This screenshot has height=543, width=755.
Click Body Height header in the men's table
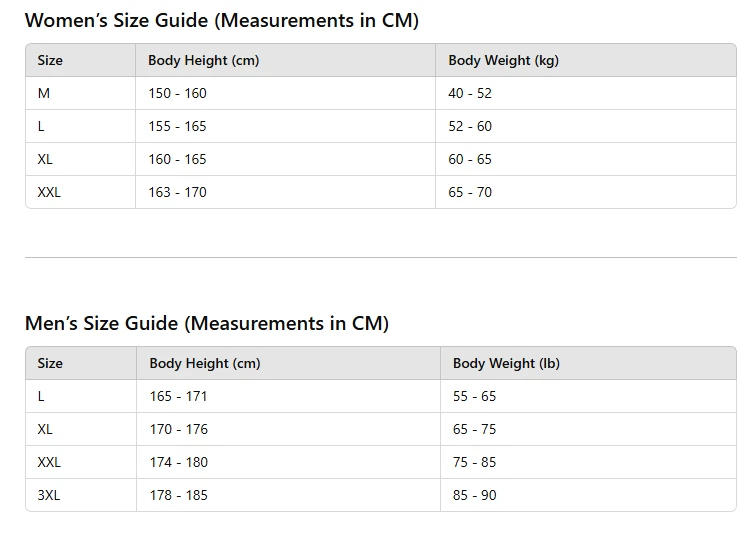pos(205,363)
